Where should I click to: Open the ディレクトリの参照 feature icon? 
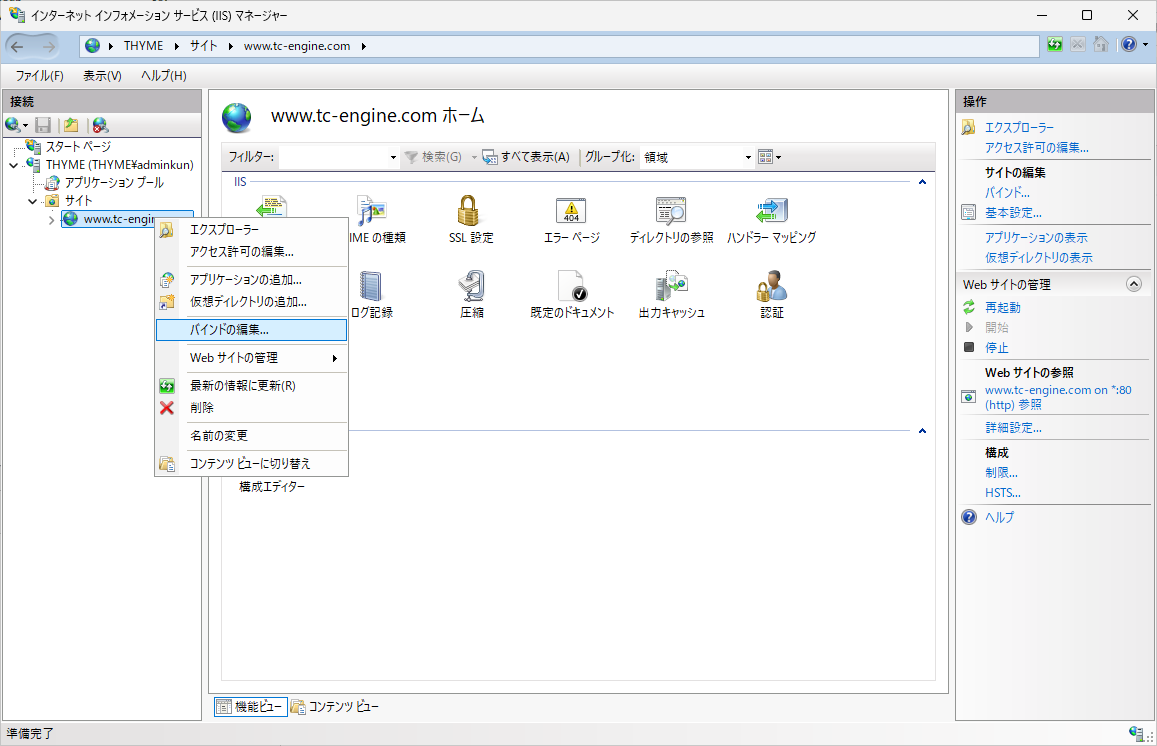(671, 220)
